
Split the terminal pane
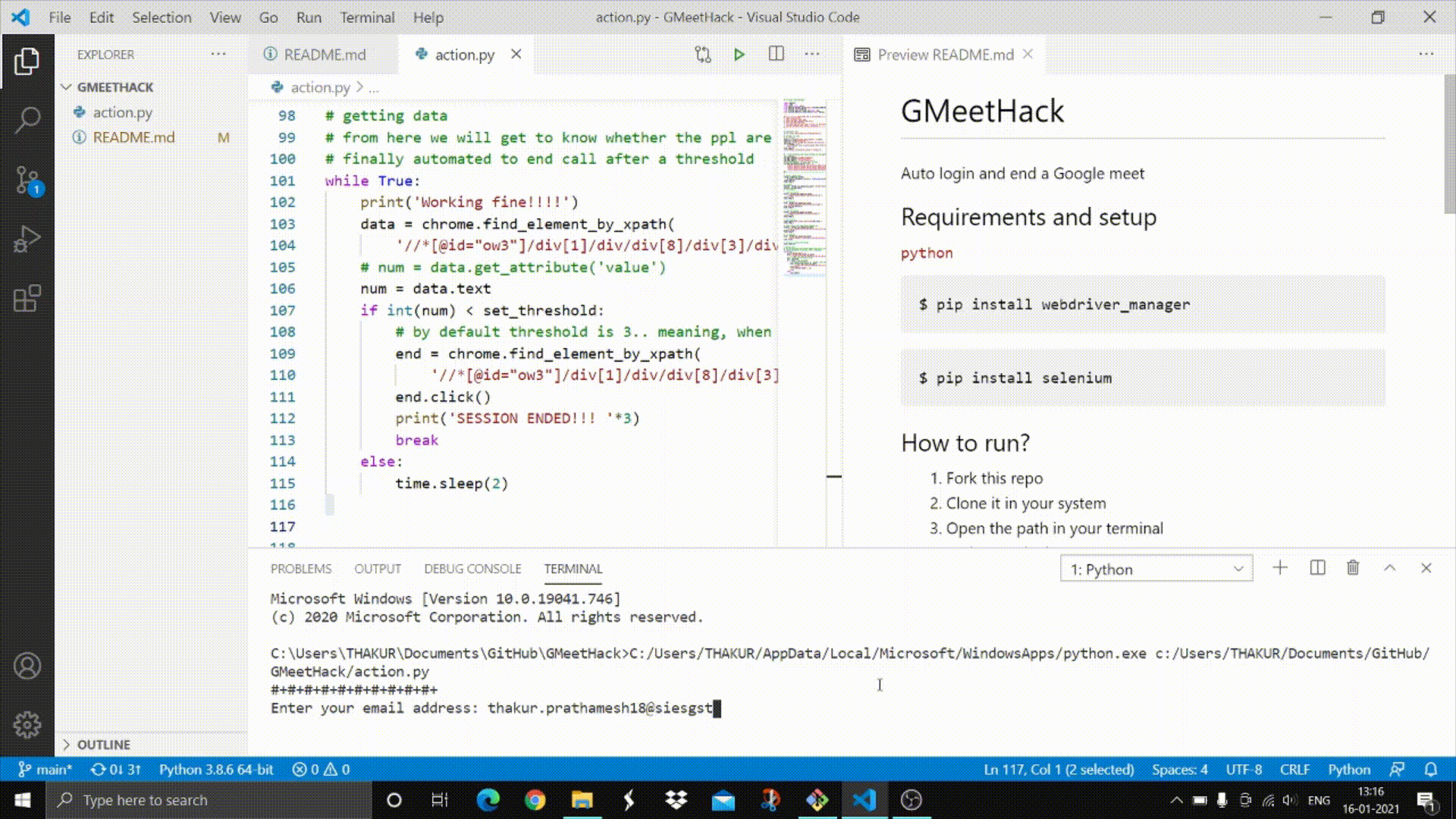1317,568
